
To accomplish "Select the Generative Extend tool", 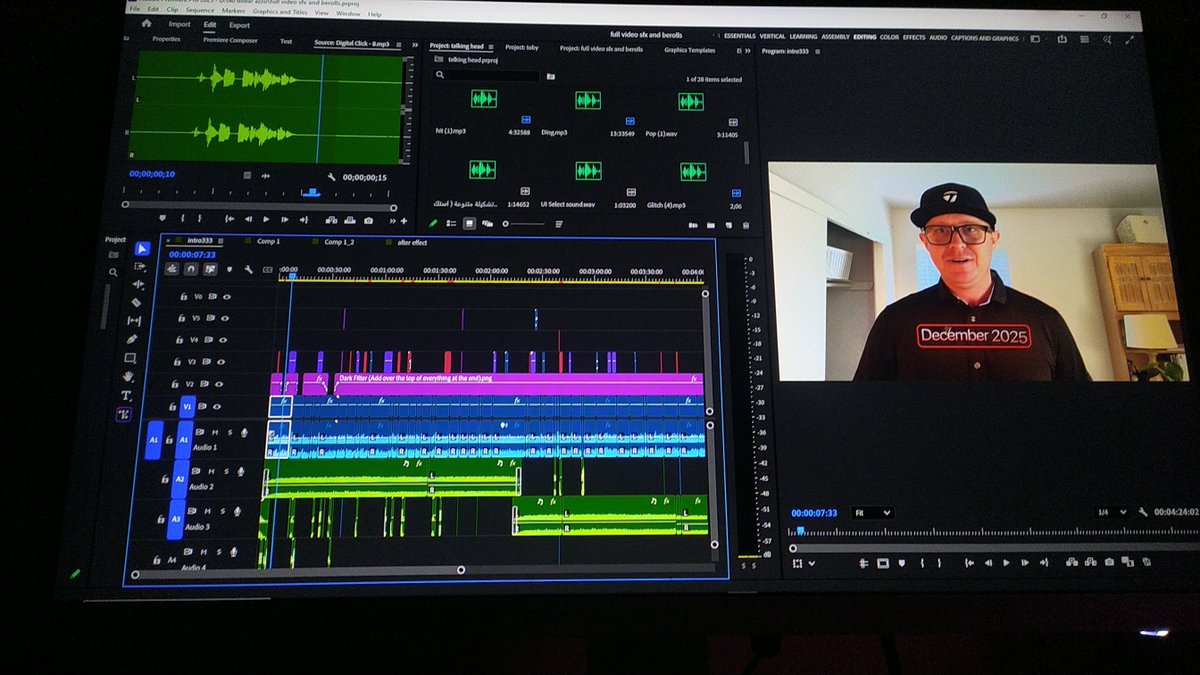I will click(124, 414).
